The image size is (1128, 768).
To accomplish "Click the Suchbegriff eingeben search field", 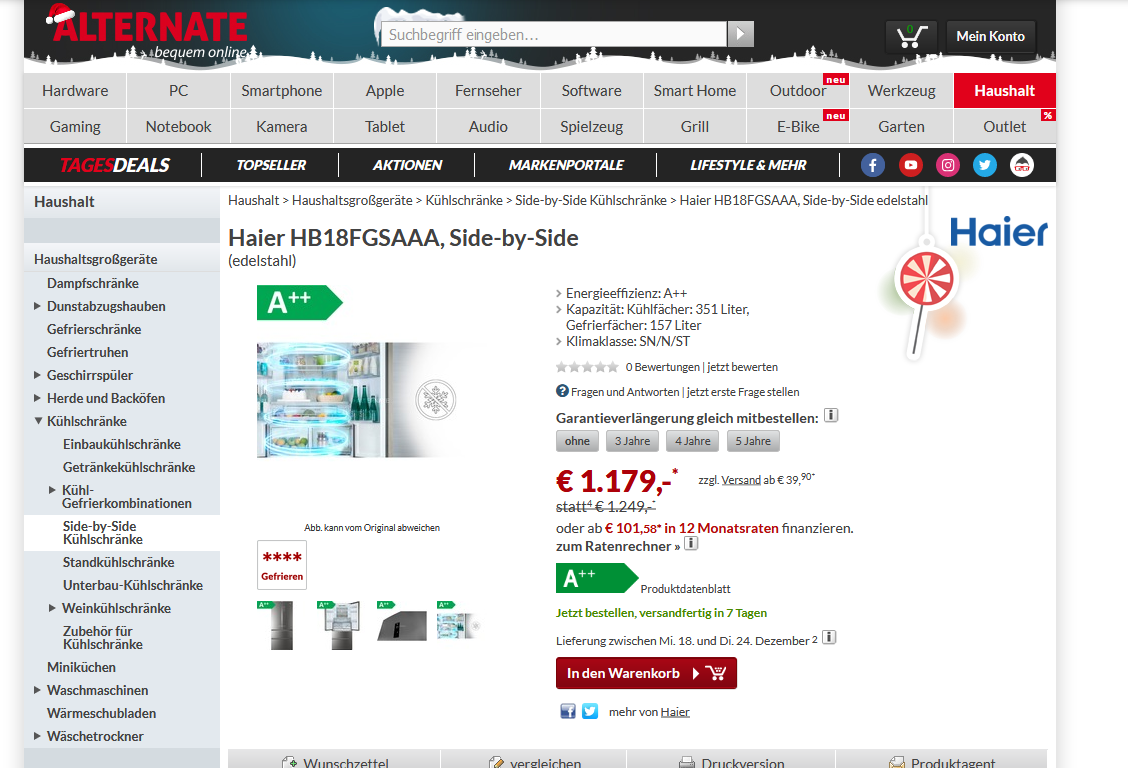I will tap(554, 34).
